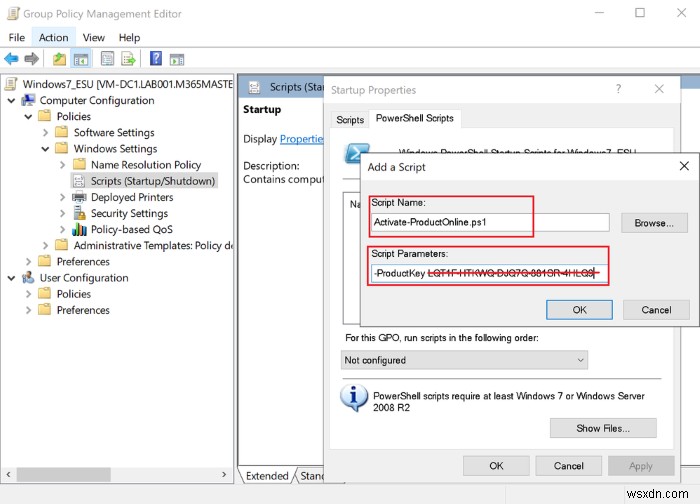Open the Help menu
The width and height of the screenshot is (700, 504).
129,37
